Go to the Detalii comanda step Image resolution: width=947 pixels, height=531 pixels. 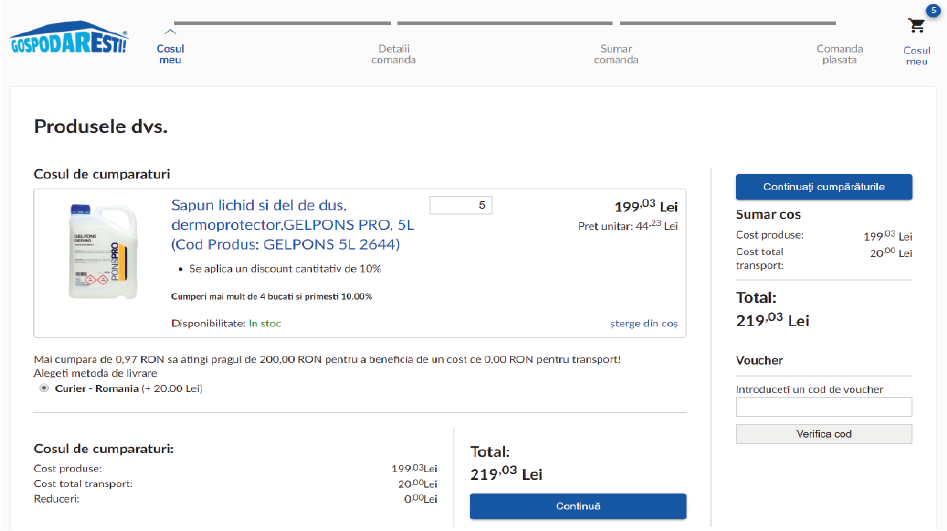point(393,54)
